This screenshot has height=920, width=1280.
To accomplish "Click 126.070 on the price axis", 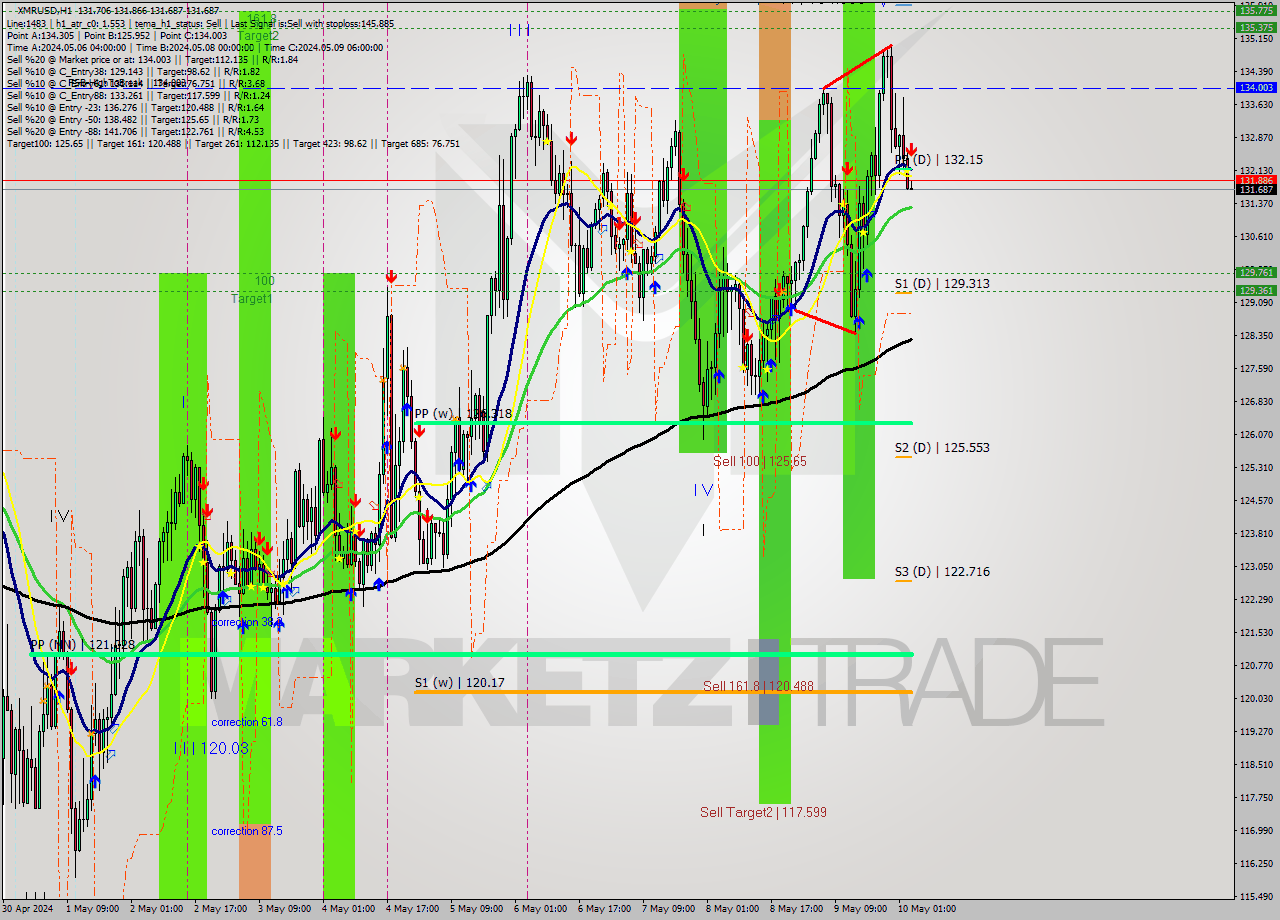I will tap(1257, 435).
